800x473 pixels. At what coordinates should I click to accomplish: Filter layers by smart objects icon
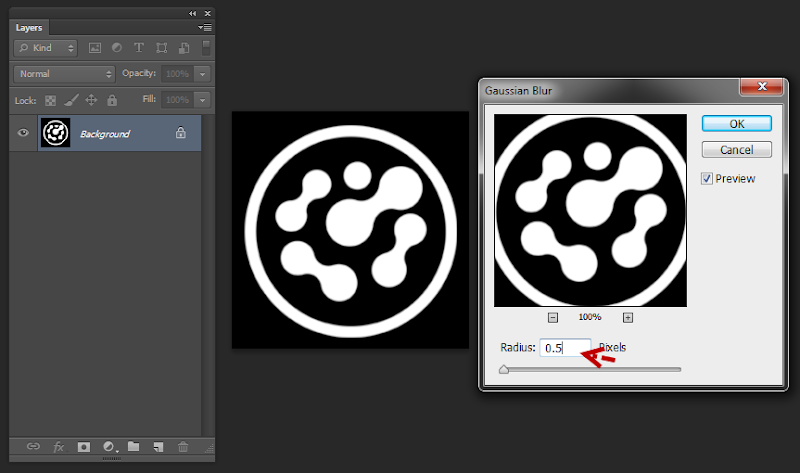(x=184, y=48)
